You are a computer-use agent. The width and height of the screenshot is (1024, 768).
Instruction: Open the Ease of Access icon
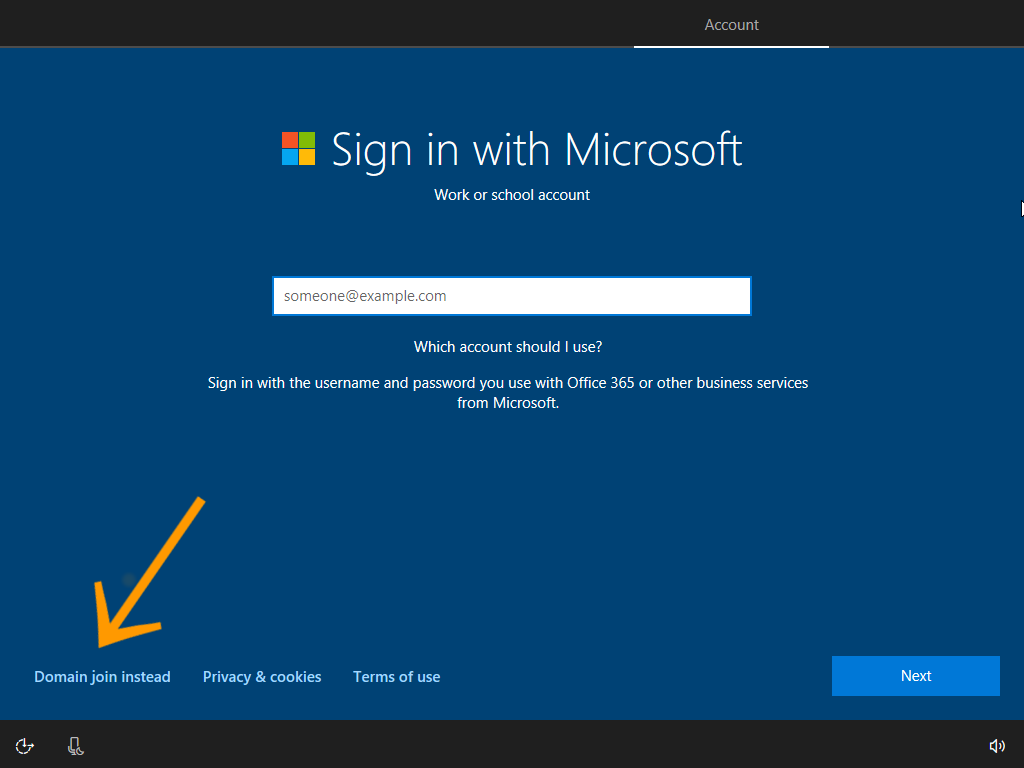click(24, 746)
